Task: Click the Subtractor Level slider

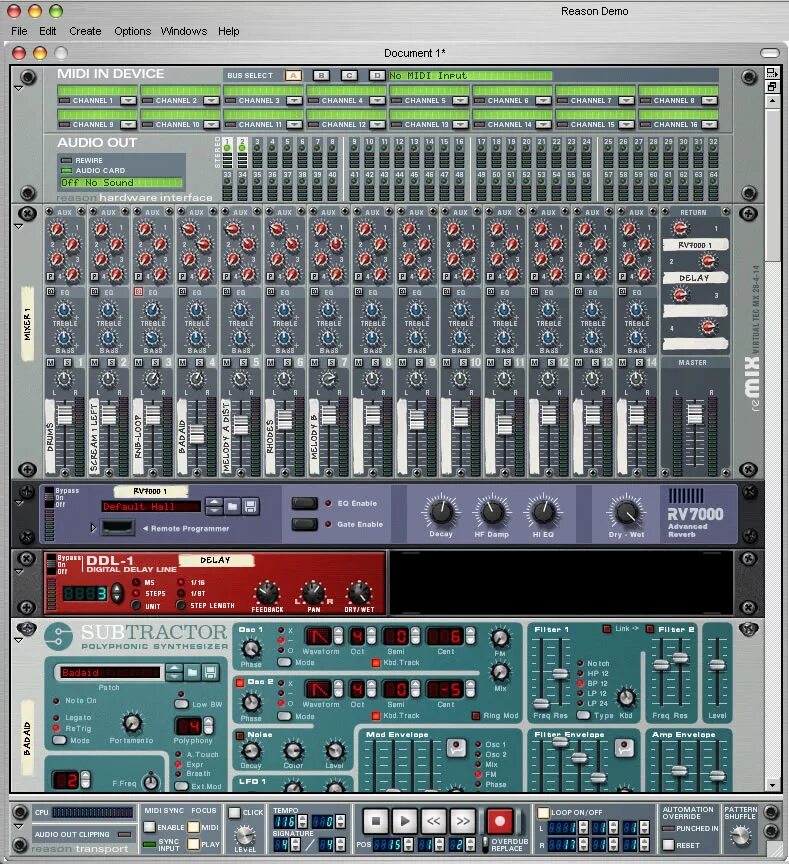Action: [717, 666]
